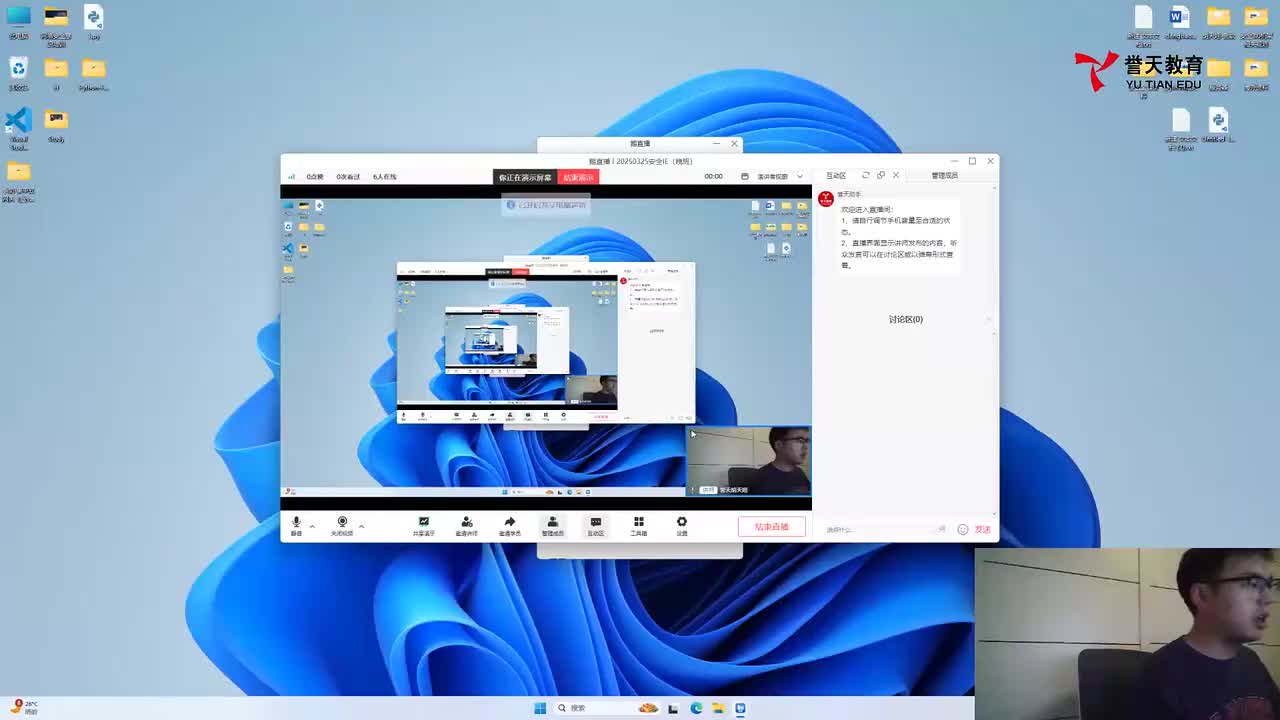Open the live settings gear

point(682,526)
